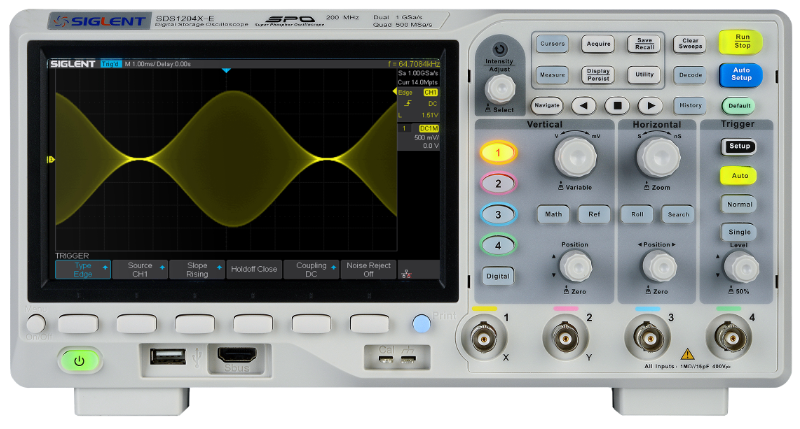Click the Math button
Viewport: 800px width, 429px height.
point(553,214)
